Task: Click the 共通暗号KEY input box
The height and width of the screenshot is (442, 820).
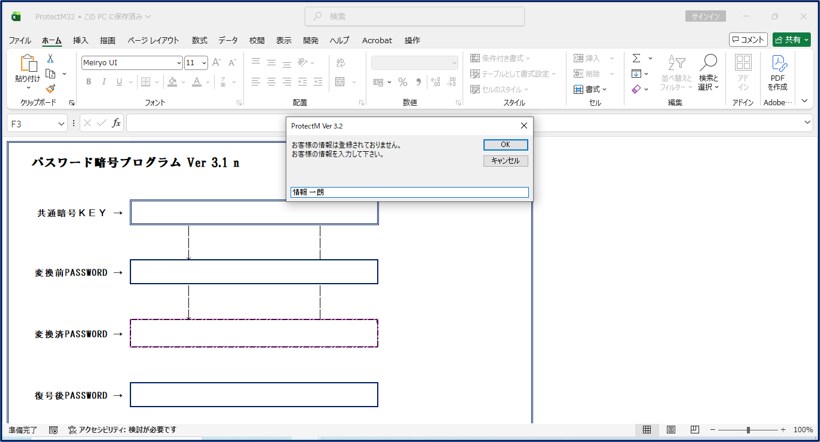Action: click(254, 212)
